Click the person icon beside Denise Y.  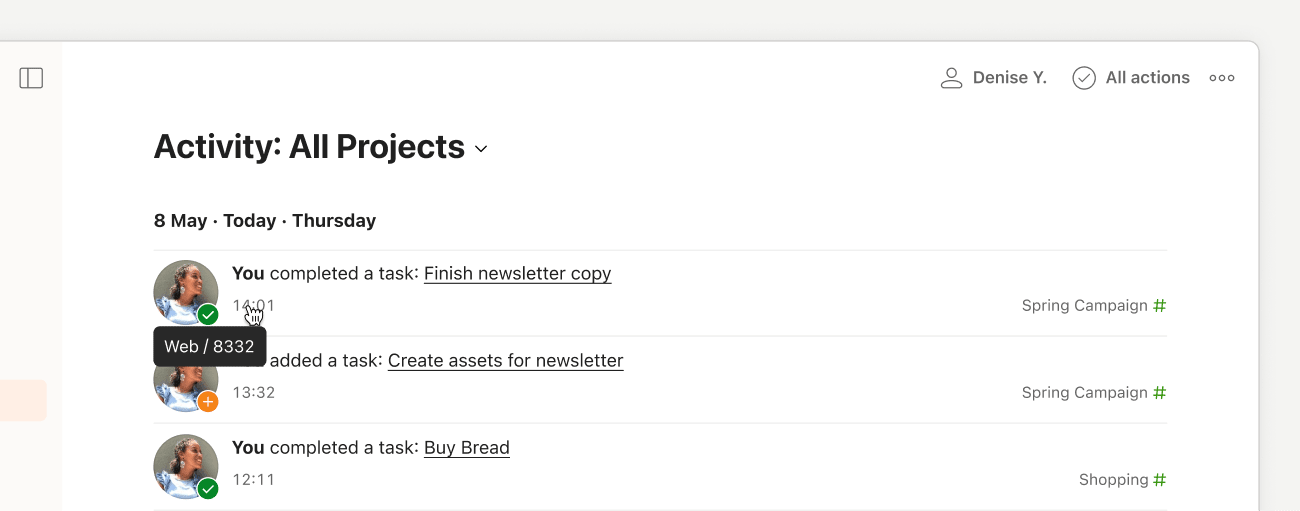tap(951, 78)
